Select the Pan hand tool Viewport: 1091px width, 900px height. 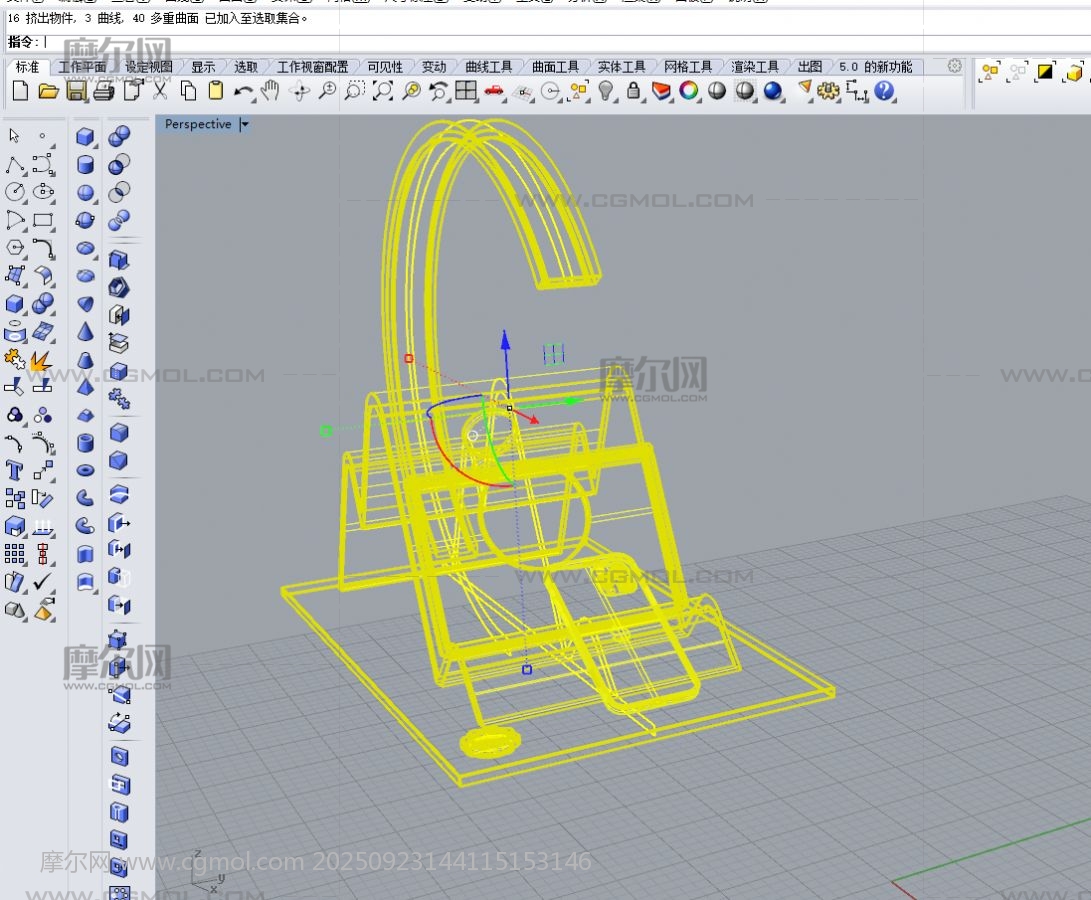[x=270, y=91]
